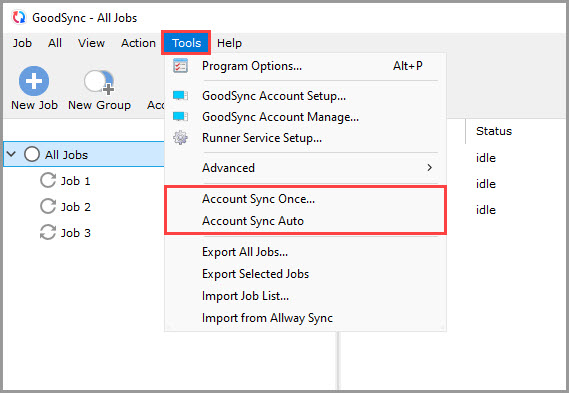Choose Import Job List
Image resolution: width=569 pixels, height=393 pixels.
point(306,296)
